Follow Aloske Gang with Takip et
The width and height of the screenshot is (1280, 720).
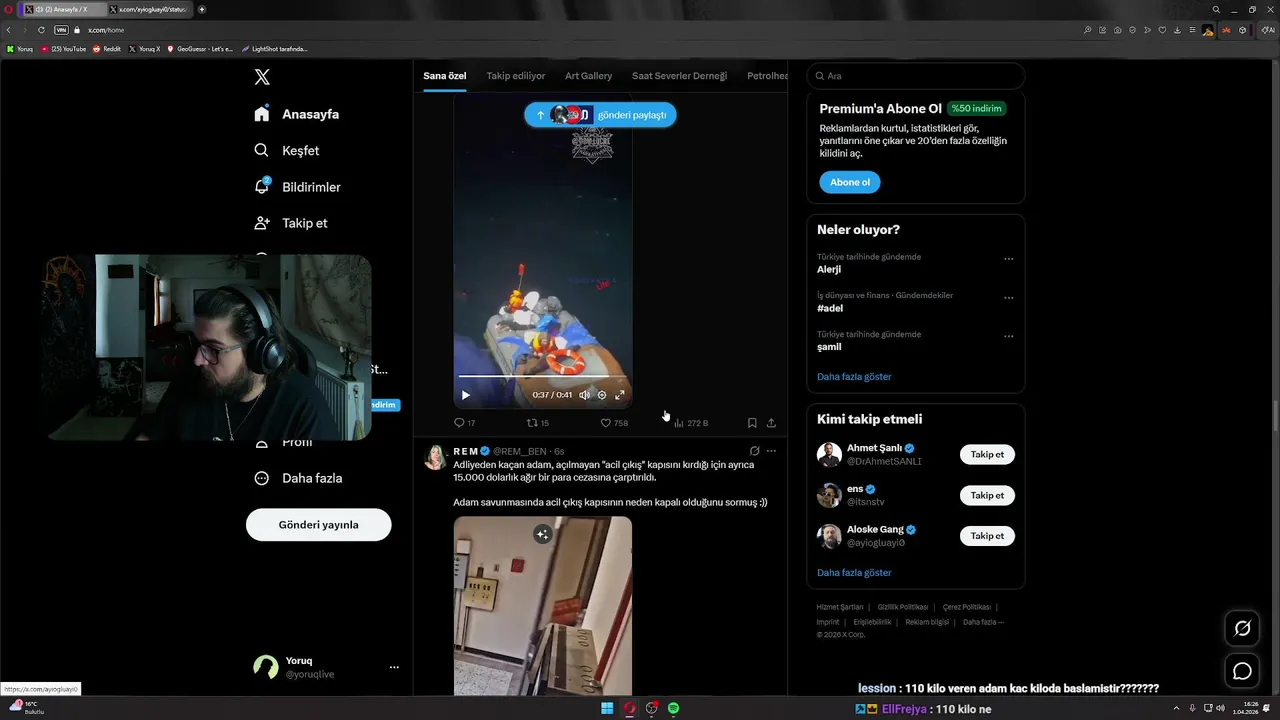(x=987, y=536)
